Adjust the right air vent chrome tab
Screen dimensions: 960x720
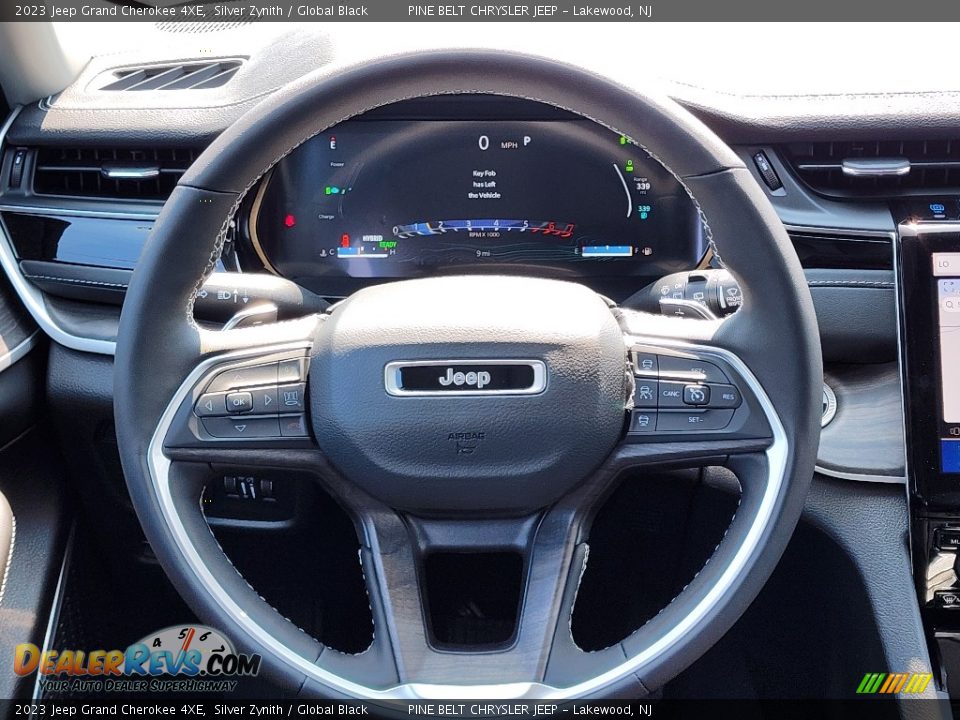point(876,167)
